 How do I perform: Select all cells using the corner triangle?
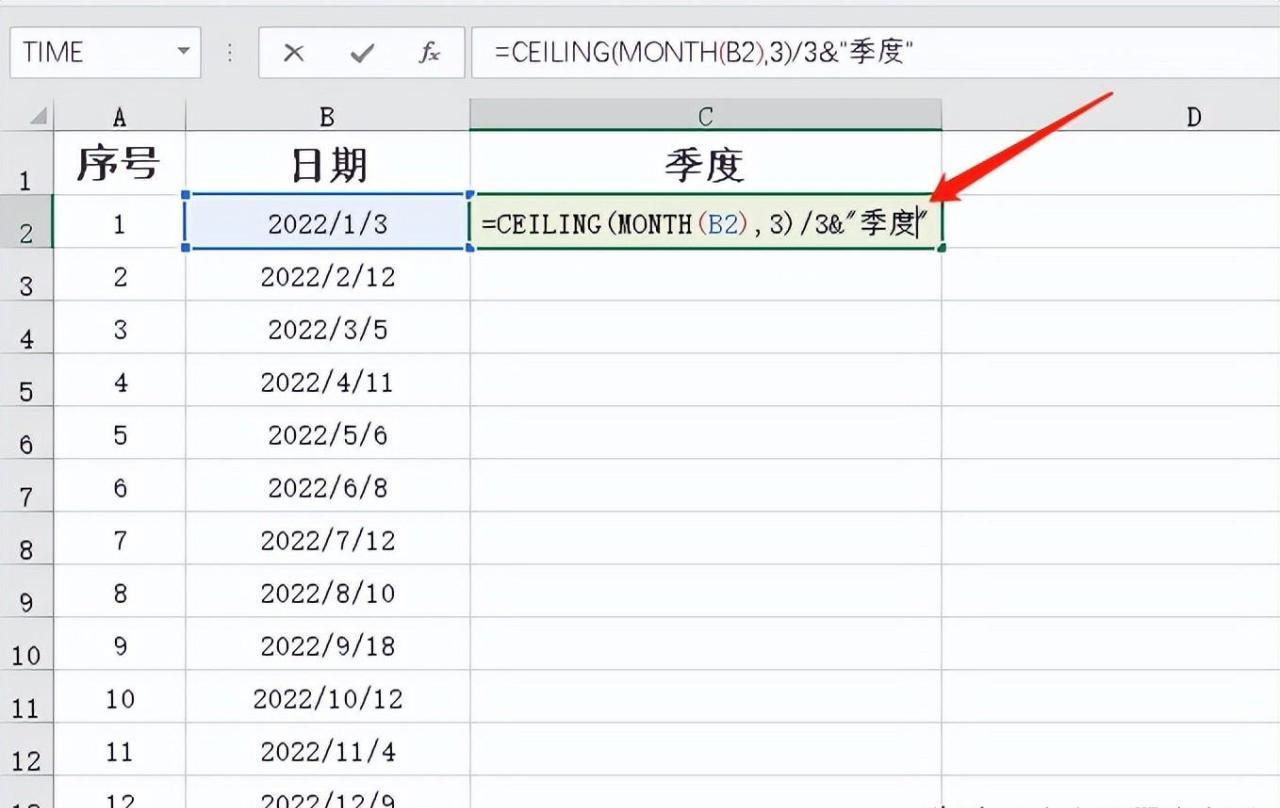click(37, 116)
